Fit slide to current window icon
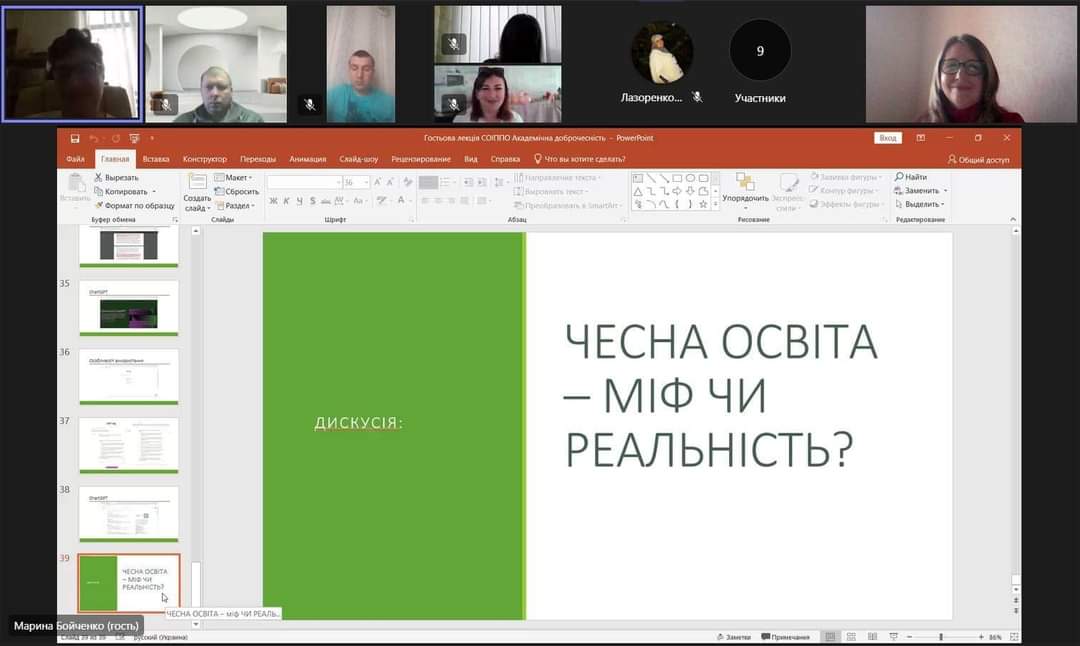The image size is (1080, 646). pyautogui.click(x=1015, y=637)
